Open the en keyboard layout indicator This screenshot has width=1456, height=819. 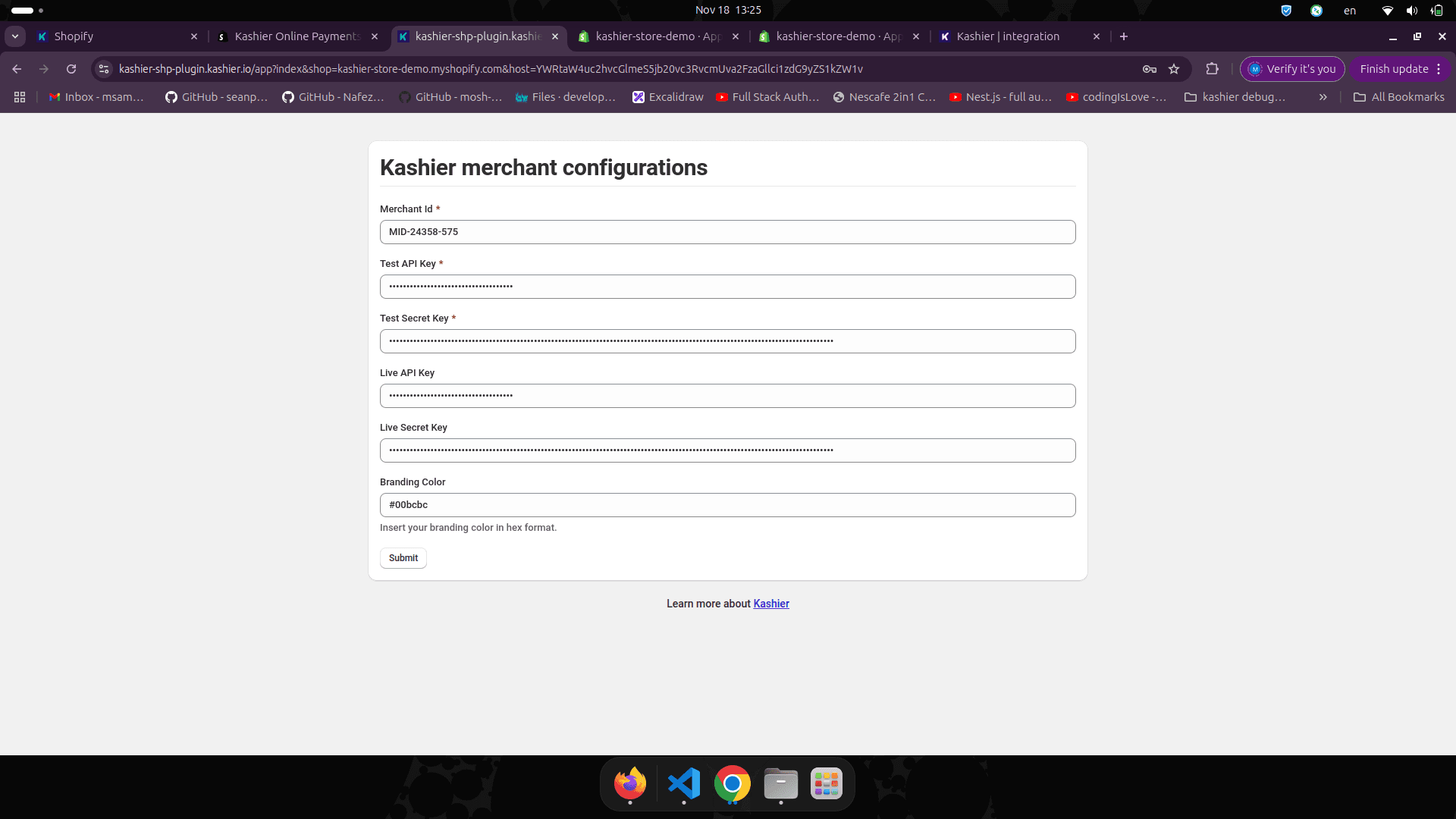[x=1350, y=11]
